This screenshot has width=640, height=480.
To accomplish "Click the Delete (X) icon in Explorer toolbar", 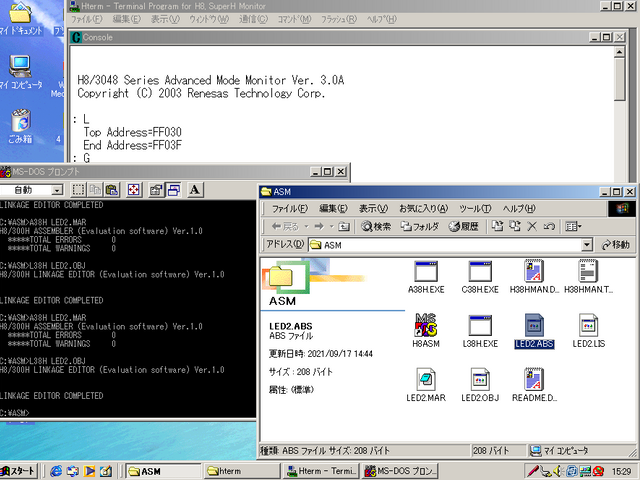I will [533, 227].
